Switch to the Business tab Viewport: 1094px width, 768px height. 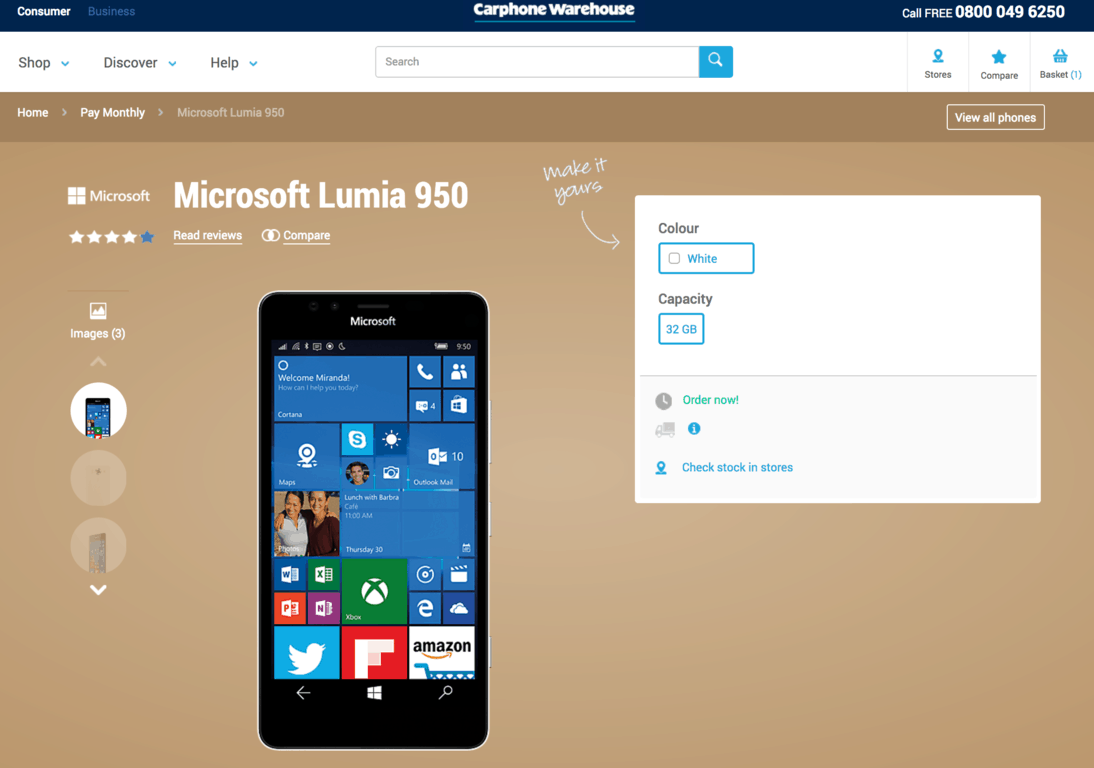point(111,12)
